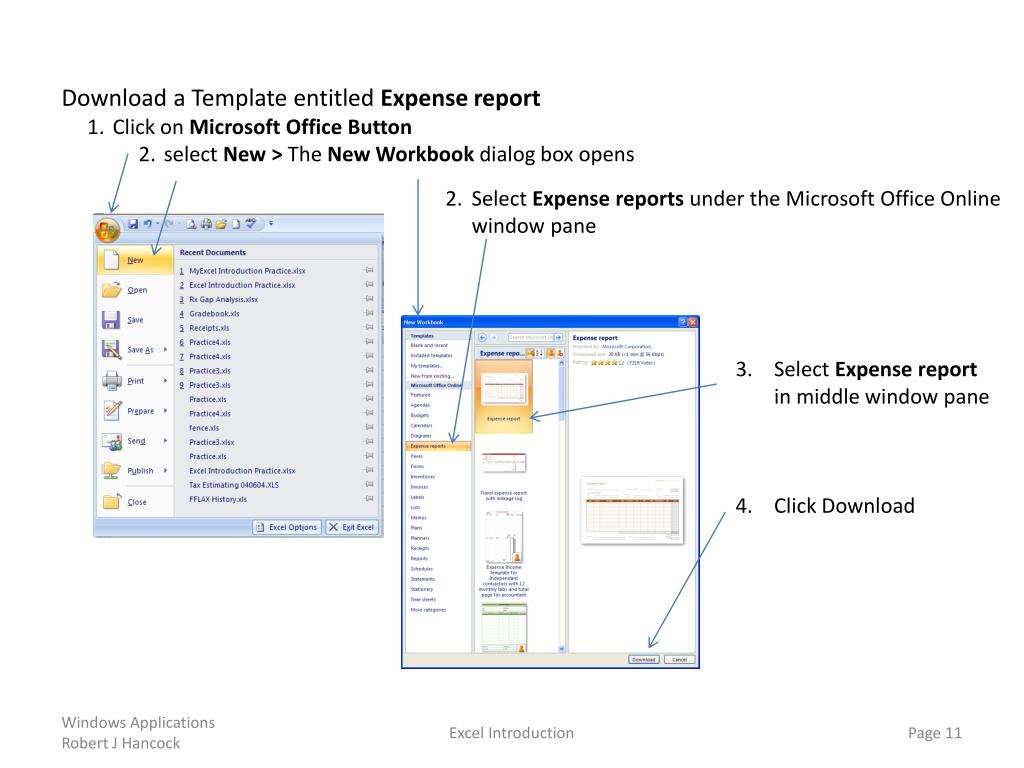
Task: Toggle pin for Rx Gap Analysis.xlsx
Action: click(x=369, y=298)
